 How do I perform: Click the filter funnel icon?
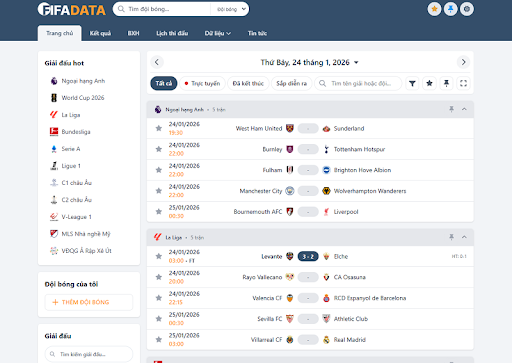click(412, 83)
